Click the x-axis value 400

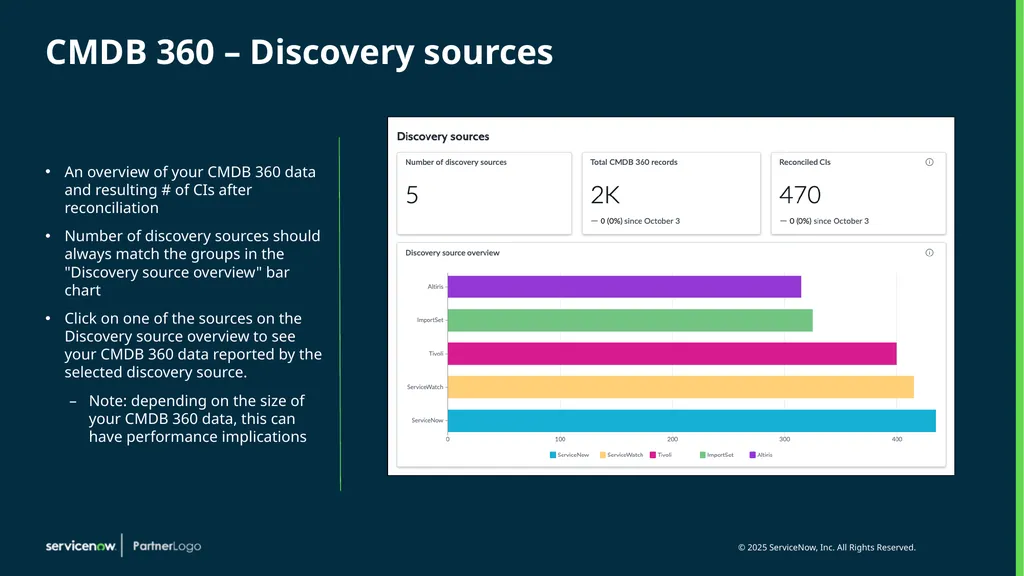pos(897,440)
